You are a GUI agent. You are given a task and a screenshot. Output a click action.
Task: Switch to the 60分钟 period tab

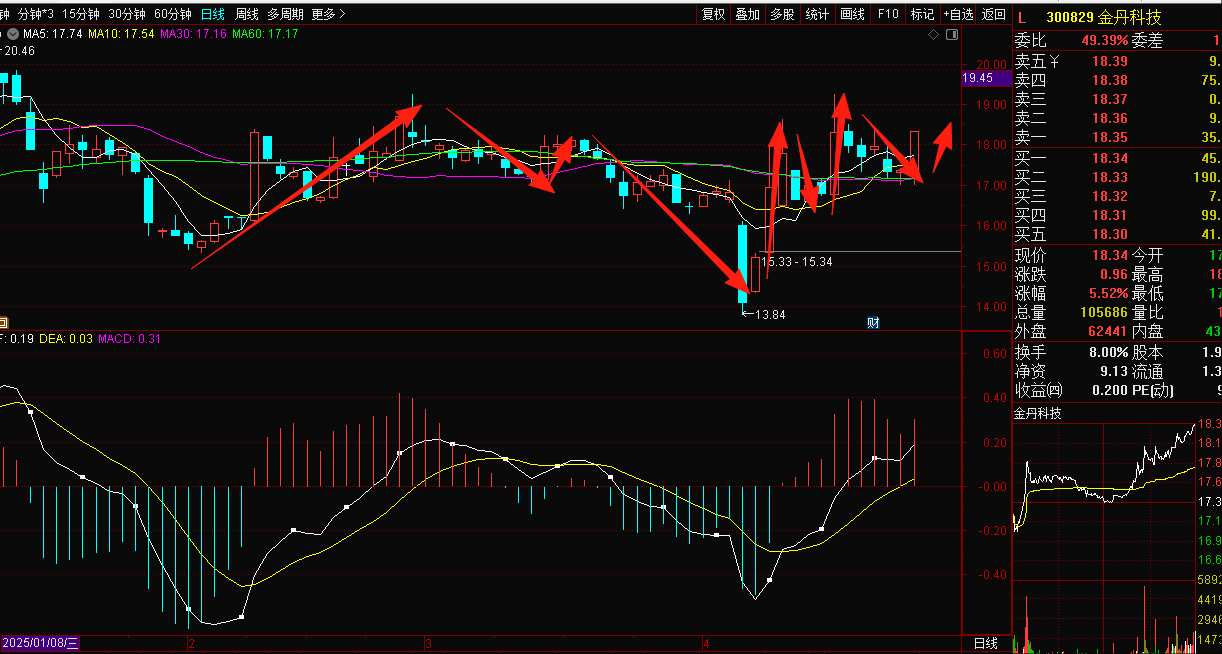[173, 14]
